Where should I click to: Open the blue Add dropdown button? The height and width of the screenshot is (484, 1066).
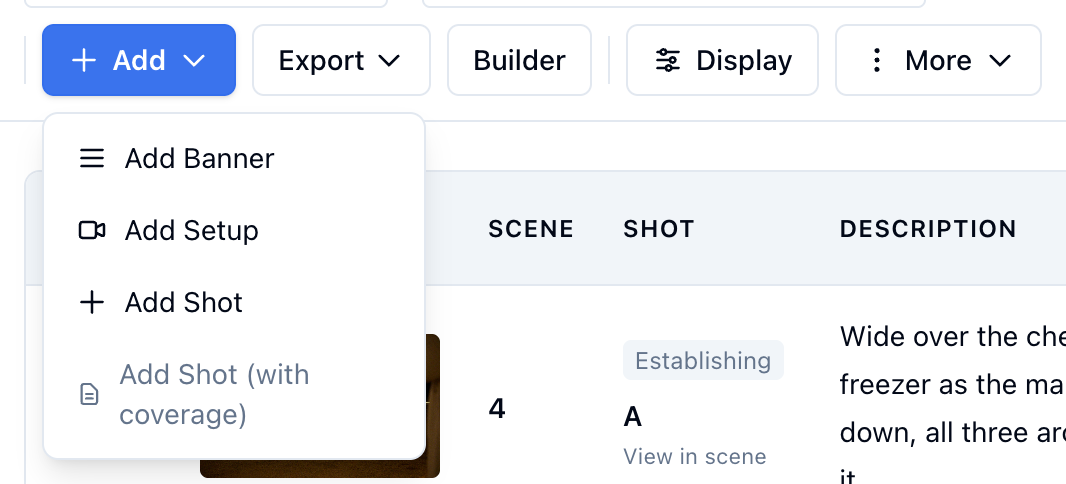coord(139,60)
